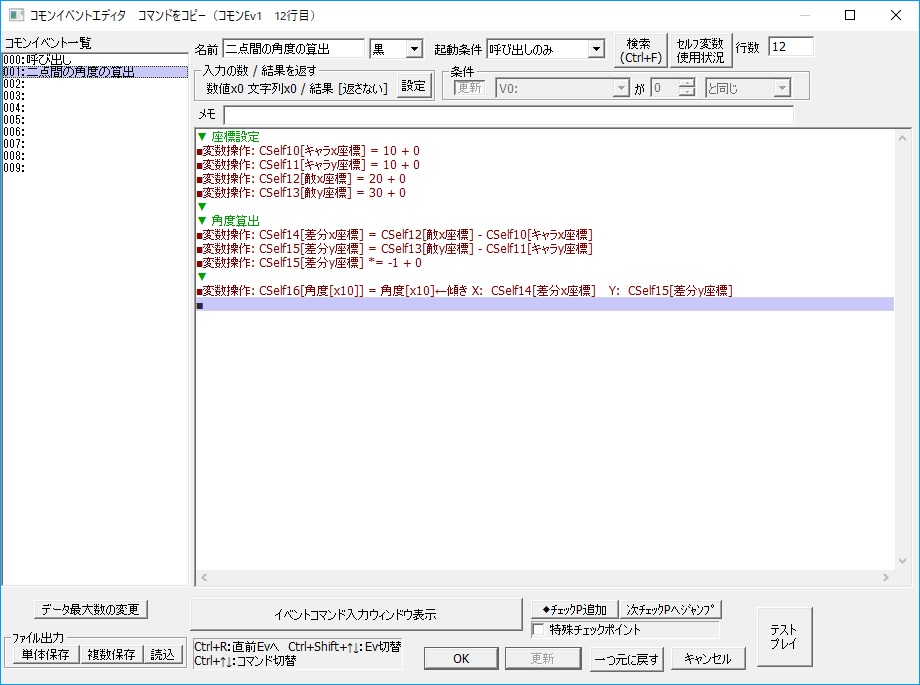Click the 名前 input field
The image size is (920, 685).
click(293, 49)
